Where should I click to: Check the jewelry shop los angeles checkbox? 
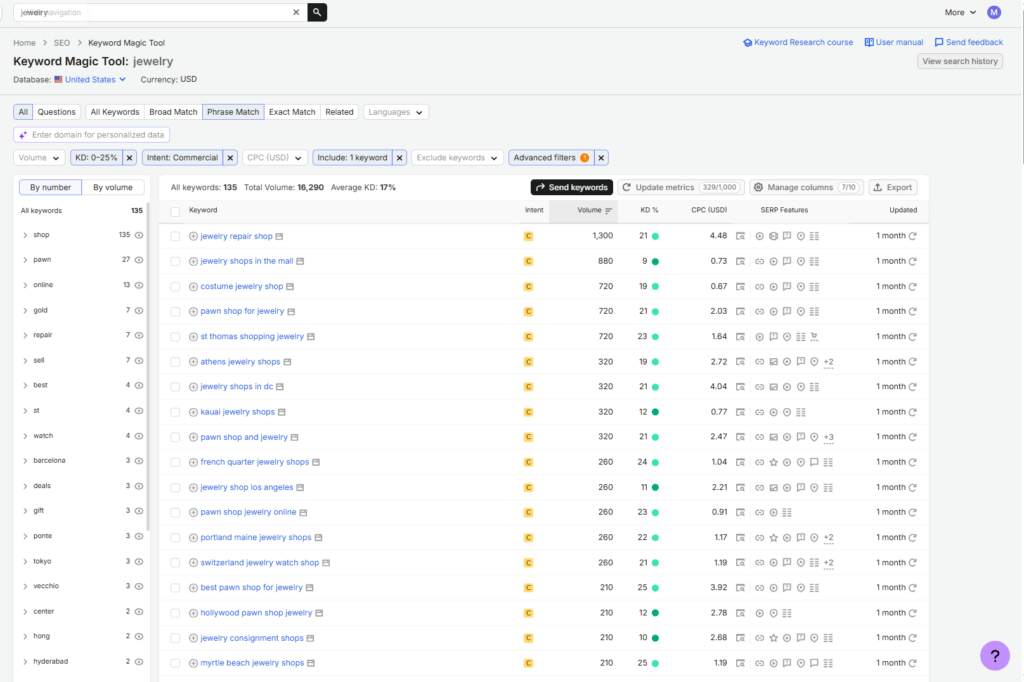tap(175, 488)
